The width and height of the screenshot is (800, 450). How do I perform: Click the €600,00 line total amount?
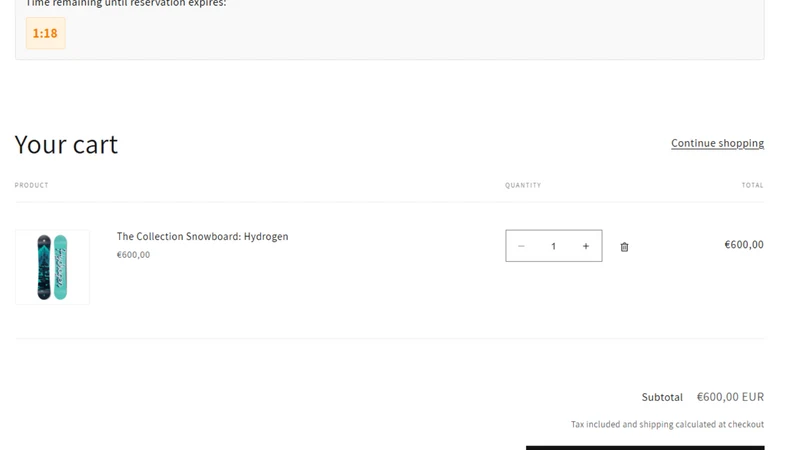pos(744,245)
